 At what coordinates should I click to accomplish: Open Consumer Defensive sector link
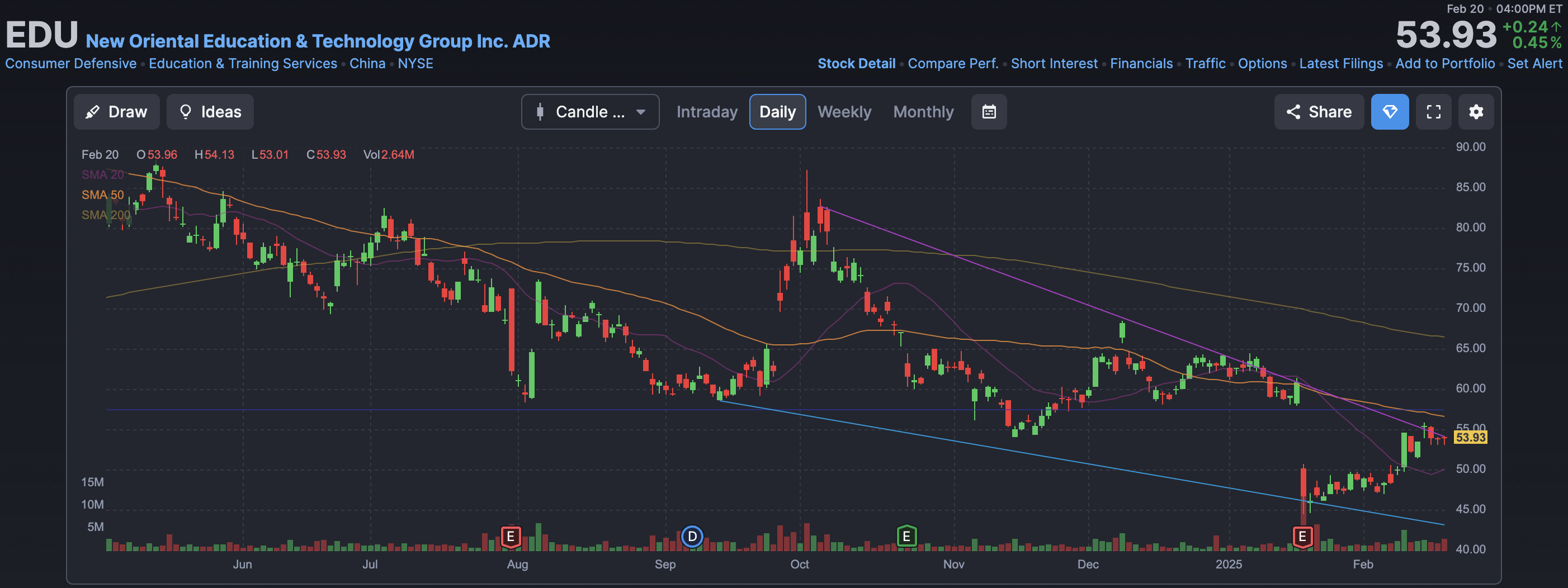pos(70,63)
